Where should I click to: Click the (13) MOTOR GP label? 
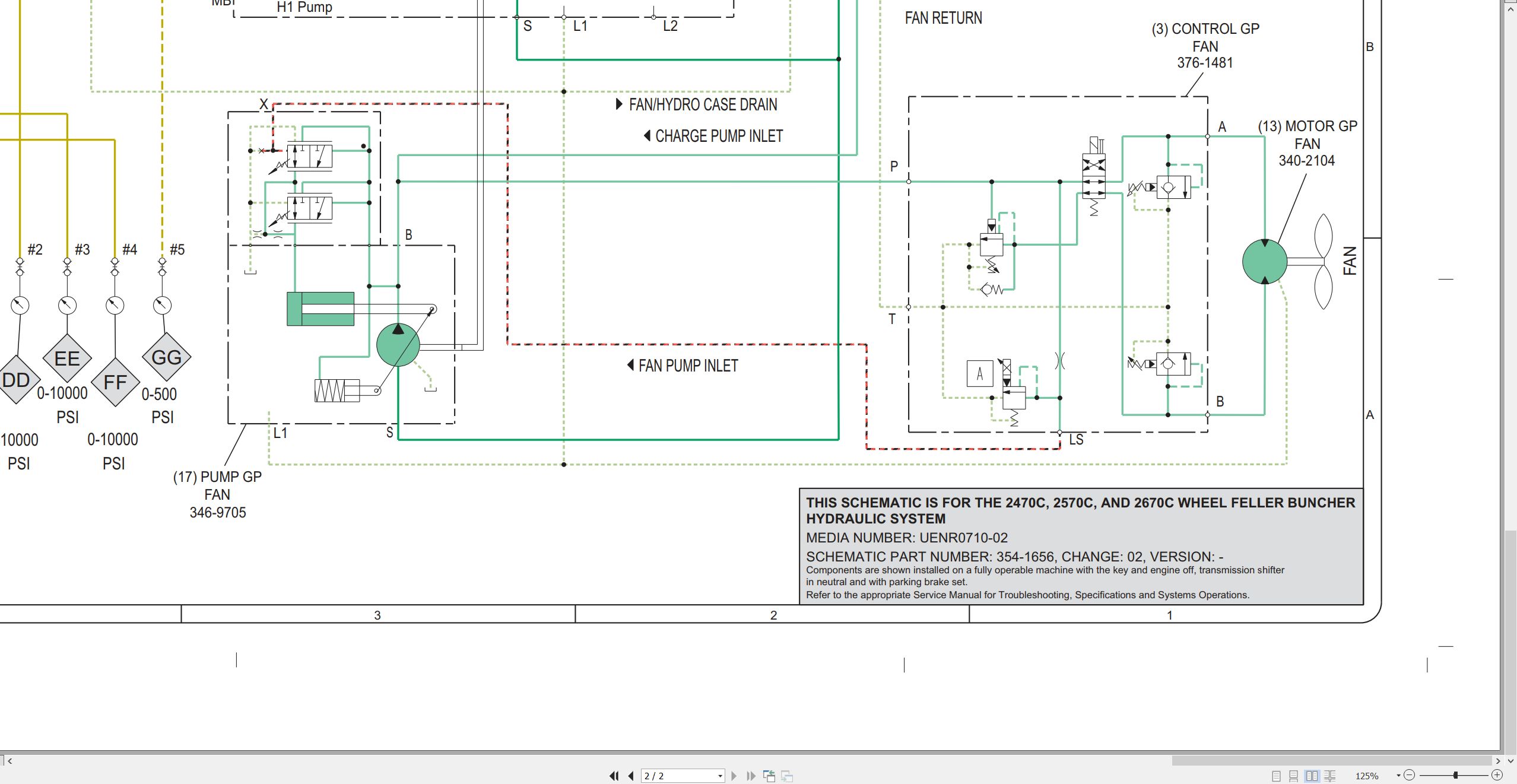pos(1307,126)
